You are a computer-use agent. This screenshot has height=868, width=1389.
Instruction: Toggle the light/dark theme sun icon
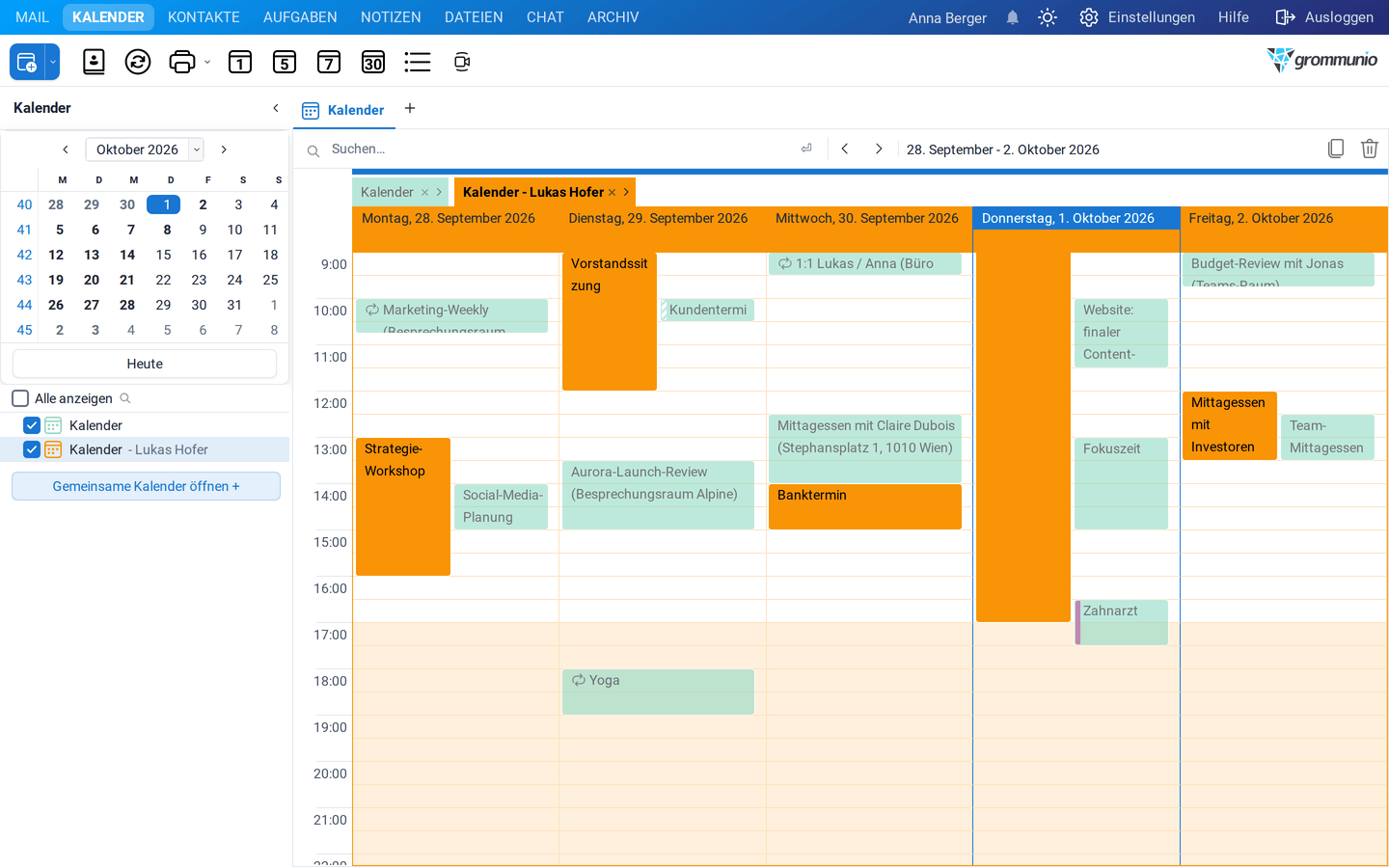coord(1048,17)
